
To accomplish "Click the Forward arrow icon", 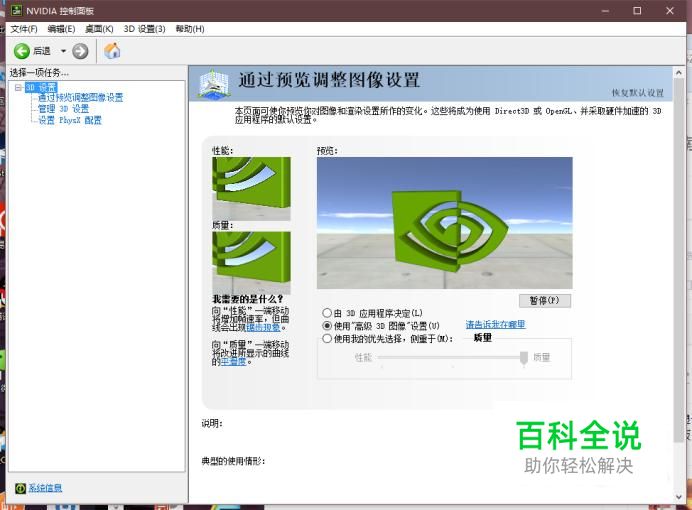I will (80, 51).
